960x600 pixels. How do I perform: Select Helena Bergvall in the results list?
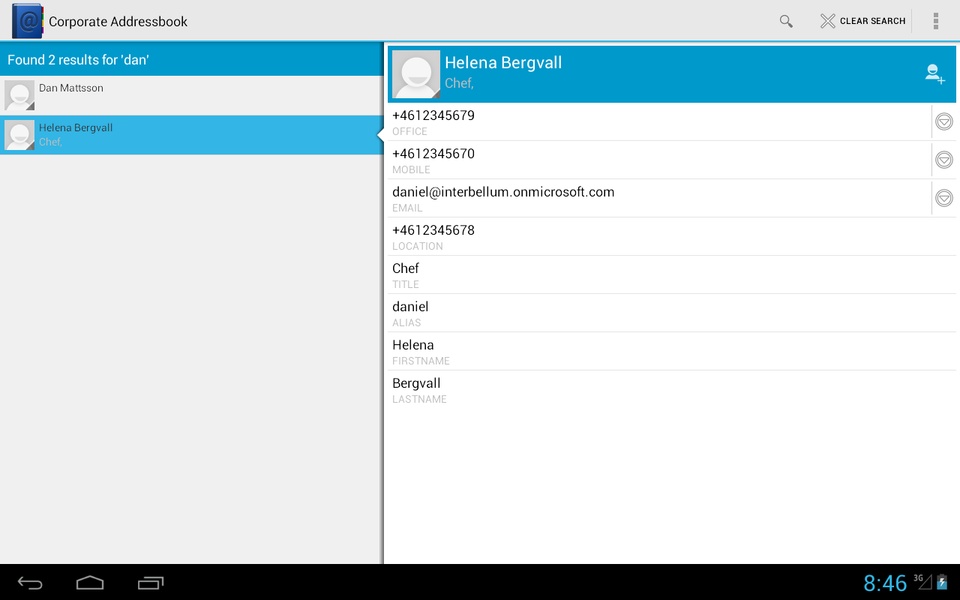point(192,135)
